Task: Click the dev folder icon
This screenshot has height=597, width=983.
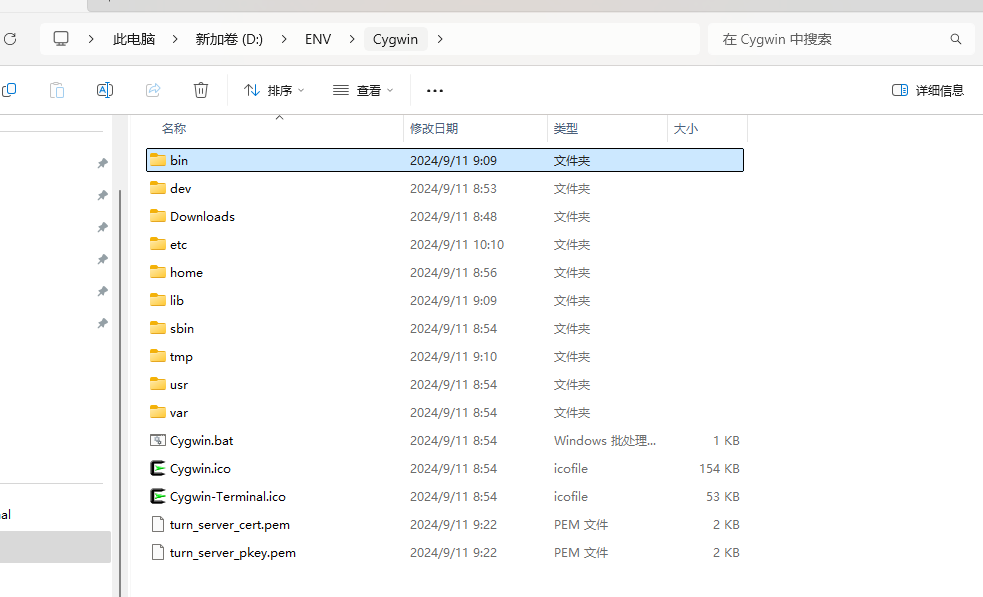Action: click(158, 188)
